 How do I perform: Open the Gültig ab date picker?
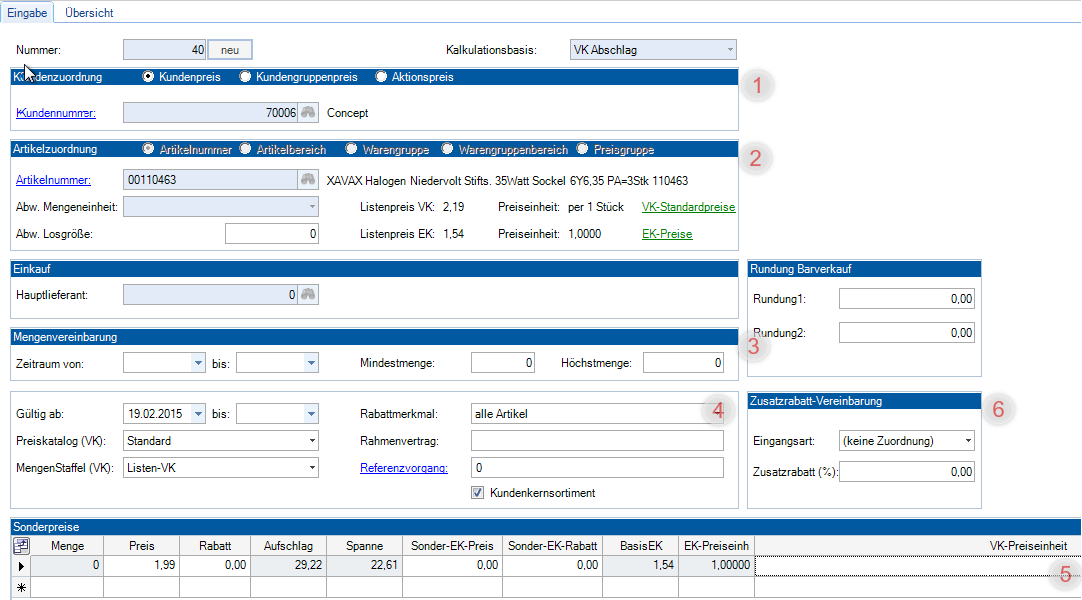click(196, 413)
